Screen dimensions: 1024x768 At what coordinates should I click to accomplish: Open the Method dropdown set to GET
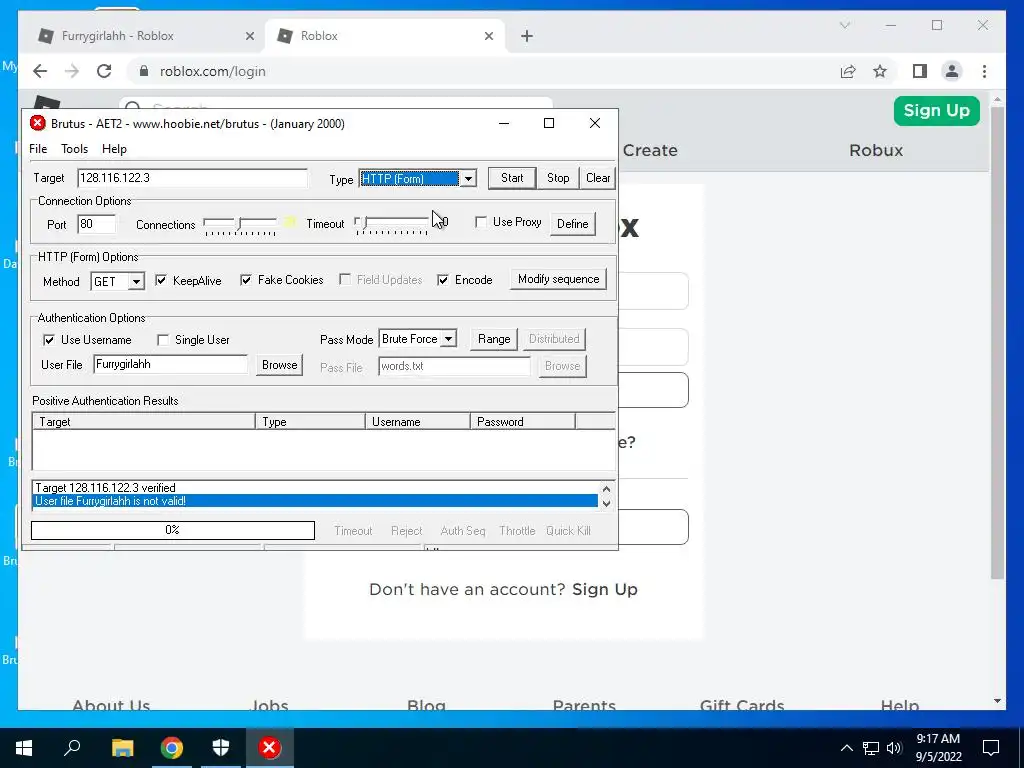[136, 281]
